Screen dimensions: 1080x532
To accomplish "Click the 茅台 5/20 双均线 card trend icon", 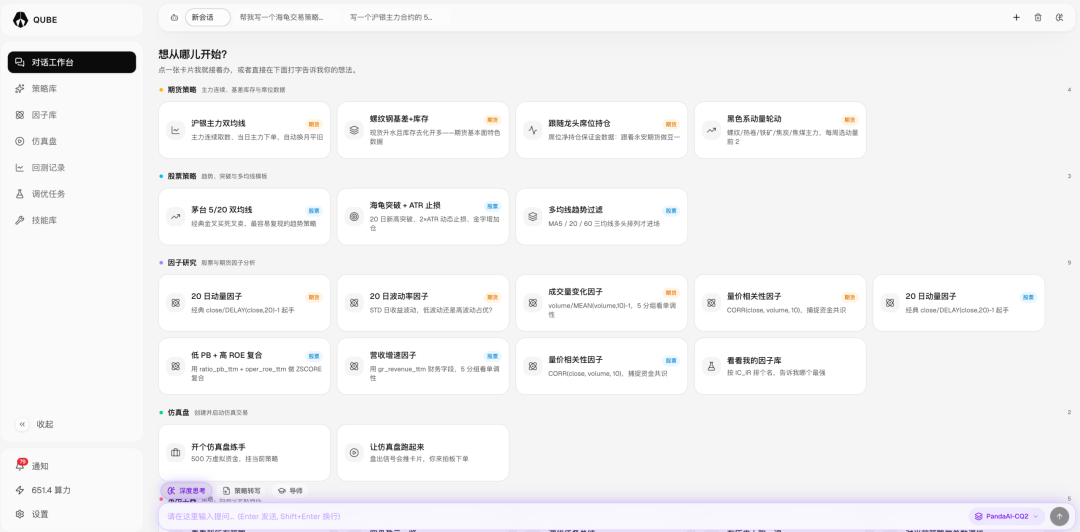I will 176,216.
